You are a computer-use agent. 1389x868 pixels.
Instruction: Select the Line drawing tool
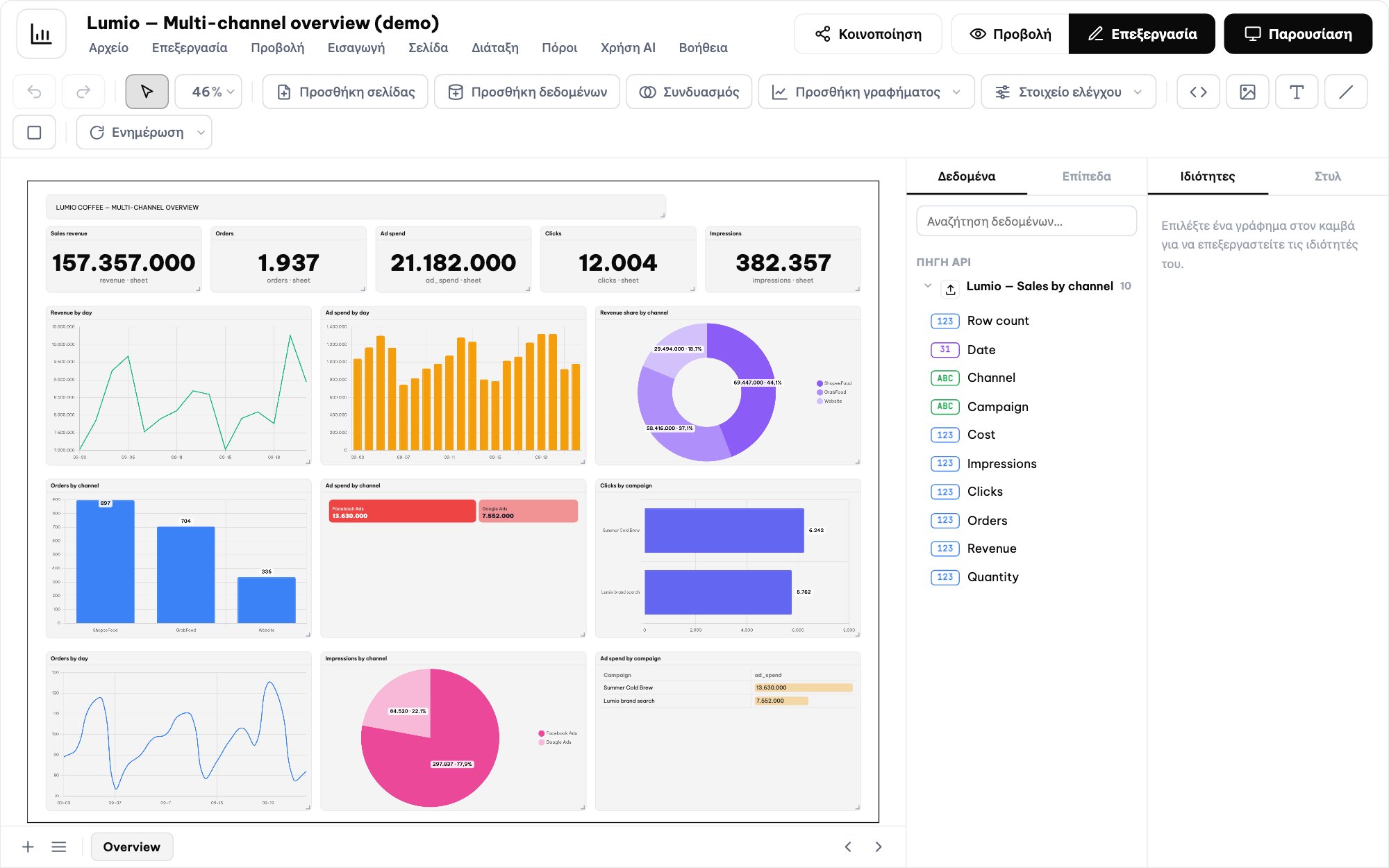pyautogui.click(x=1346, y=92)
